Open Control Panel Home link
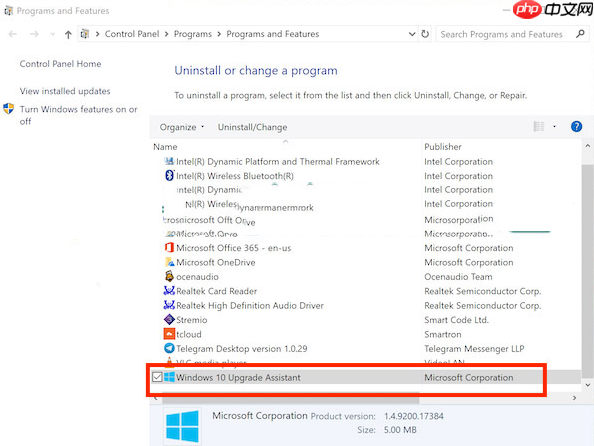The image size is (594, 446). click(60, 64)
